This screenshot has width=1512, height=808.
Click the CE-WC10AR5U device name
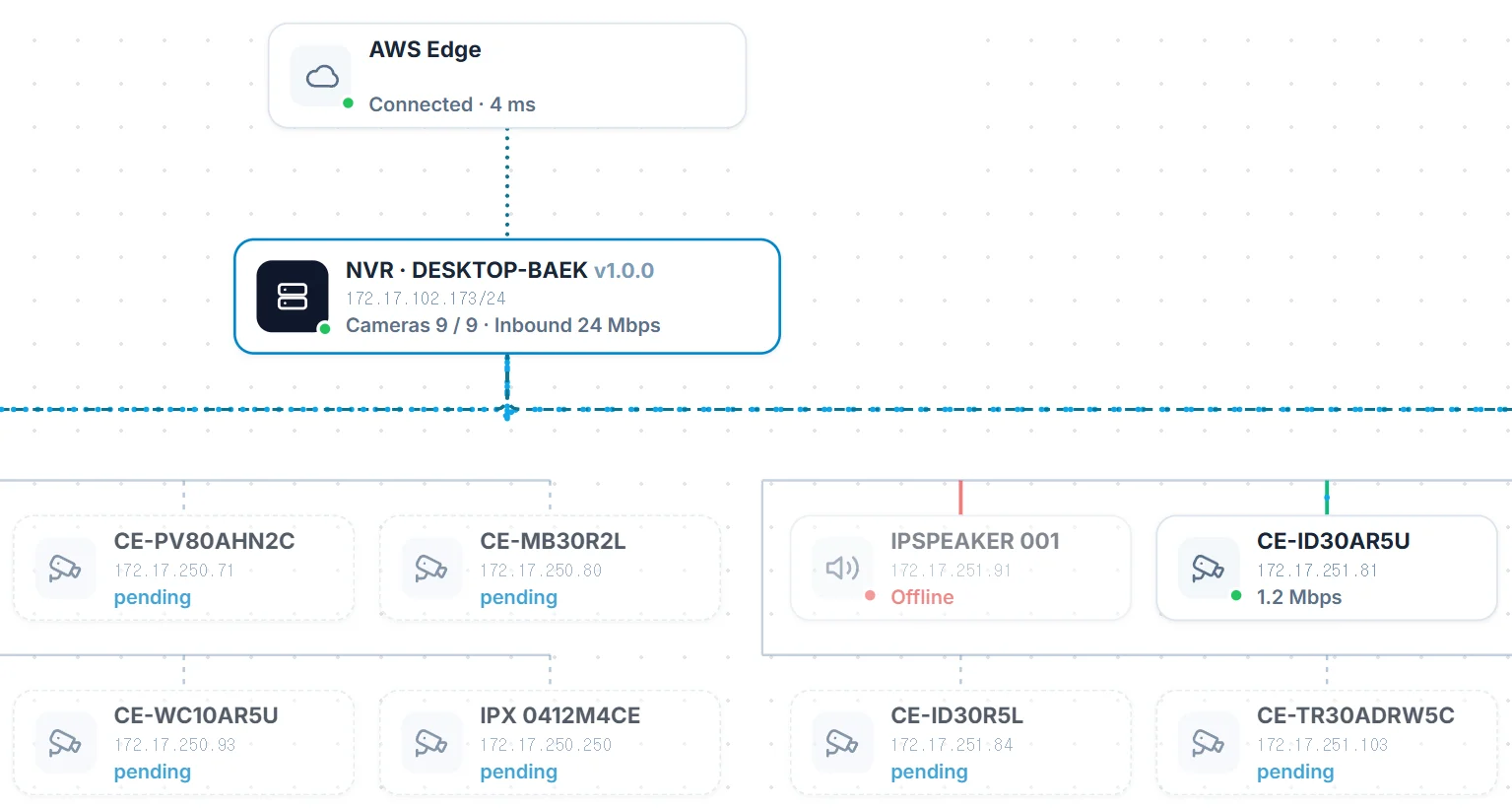pyautogui.click(x=196, y=715)
